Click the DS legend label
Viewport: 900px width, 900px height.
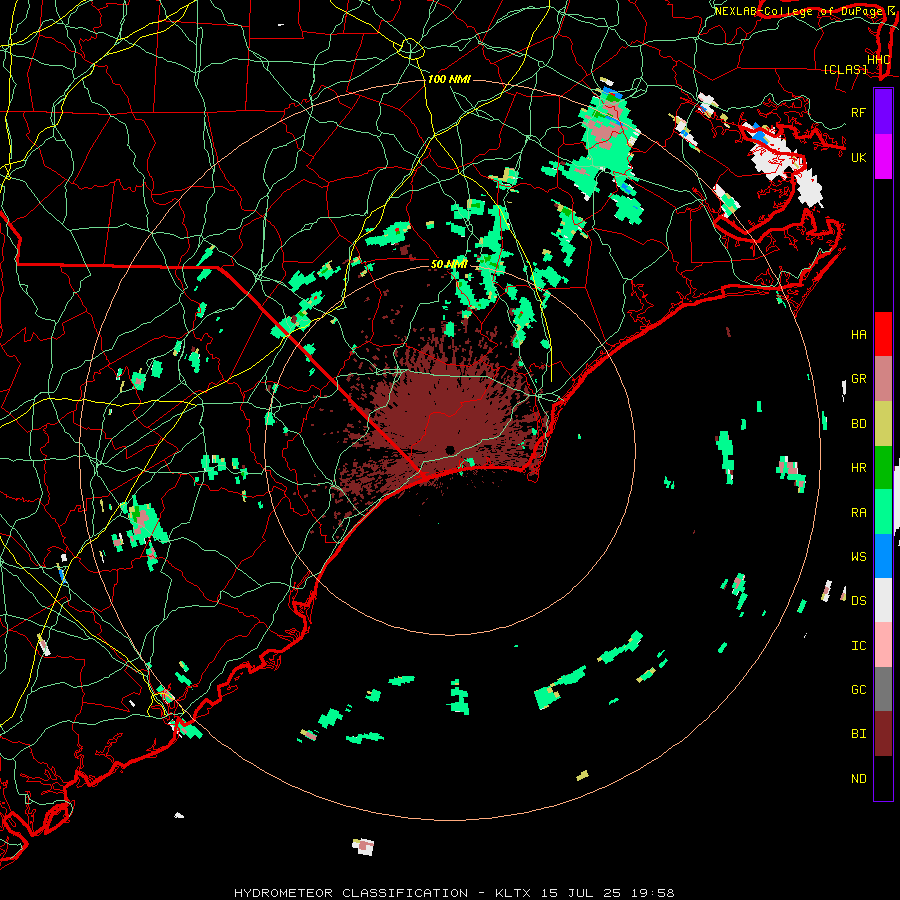coord(858,600)
